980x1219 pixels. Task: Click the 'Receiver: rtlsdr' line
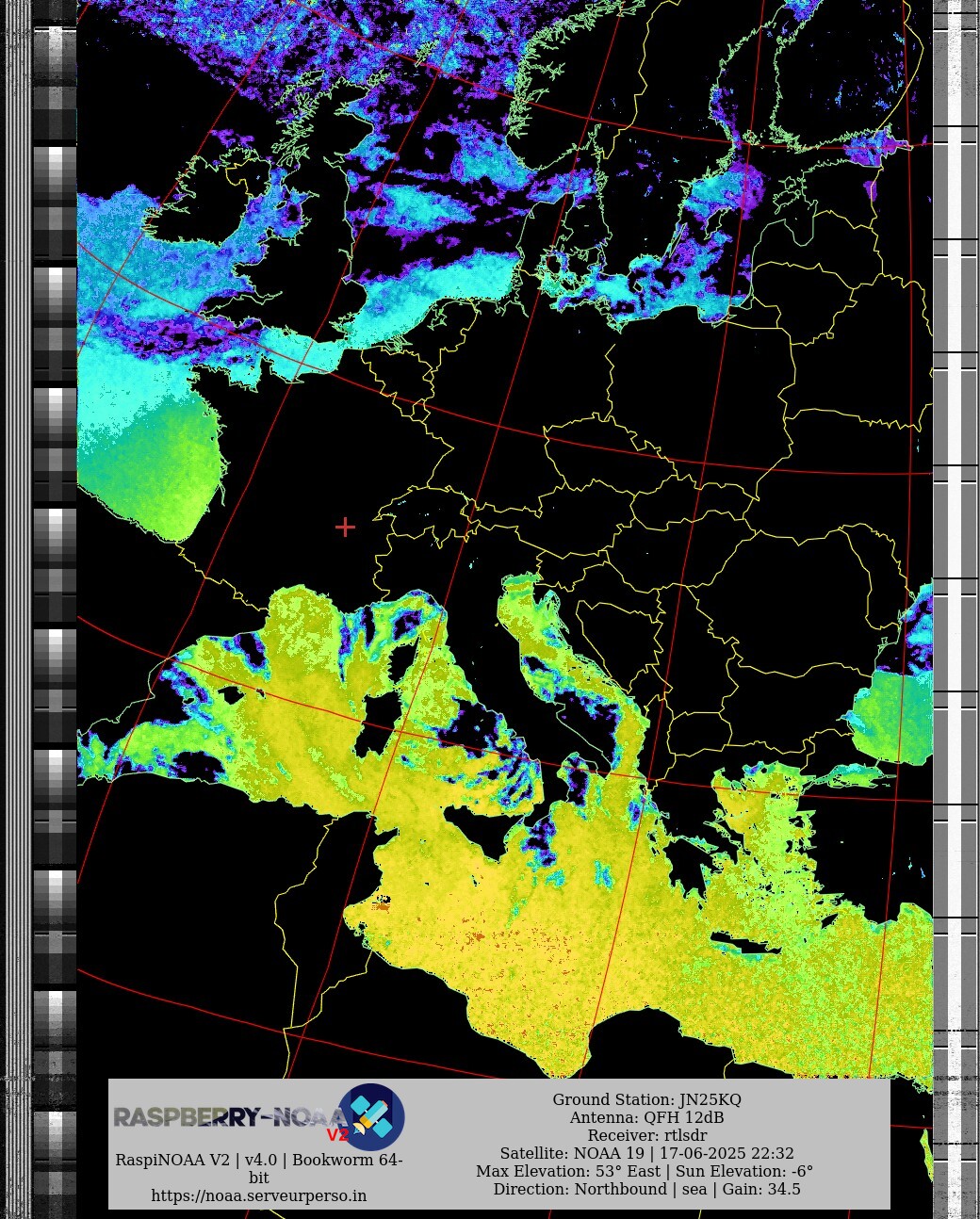[646, 1135]
